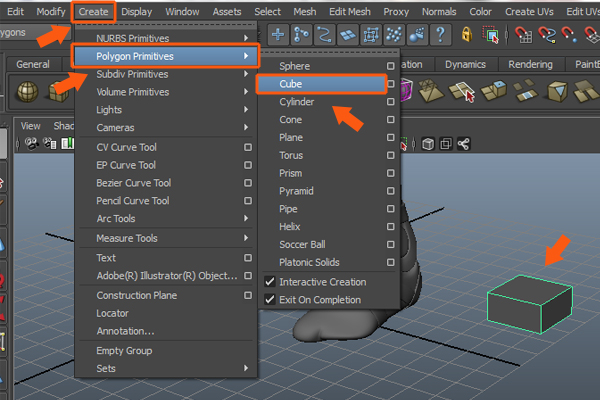Click the snap to curve magnet icon
This screenshot has width=600, height=400.
(x=549, y=35)
